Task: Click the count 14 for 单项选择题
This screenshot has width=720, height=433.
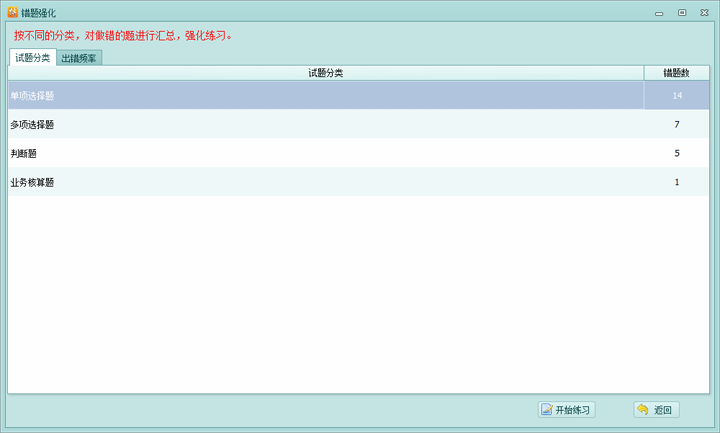Action: click(677, 96)
